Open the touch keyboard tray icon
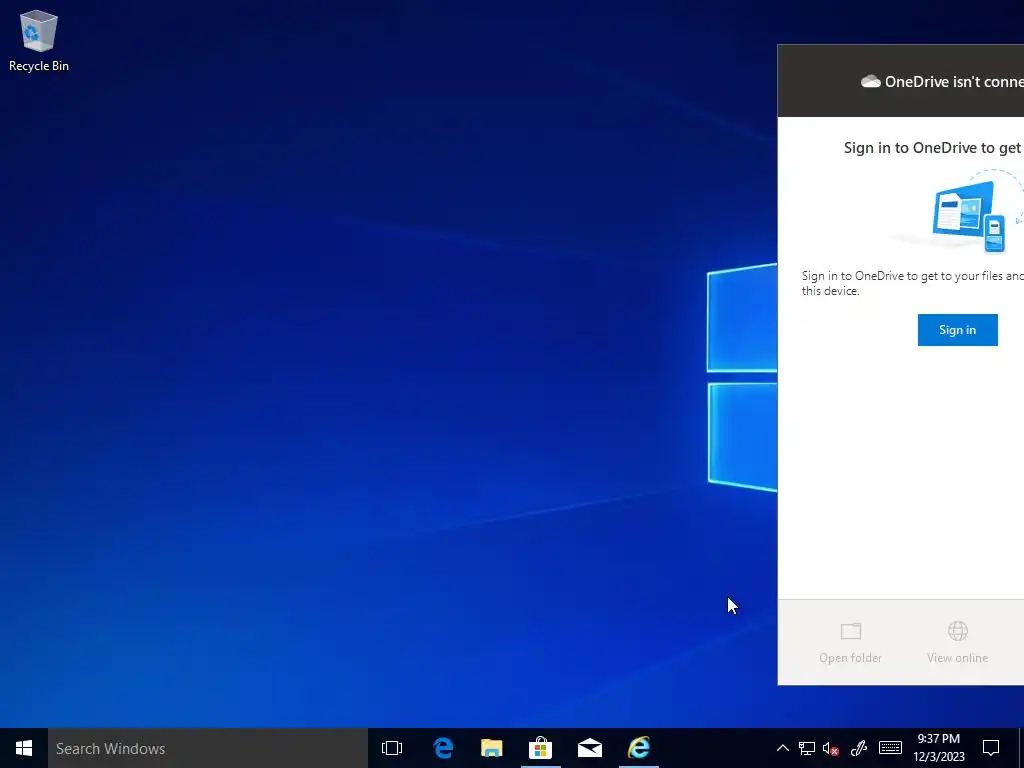 890,748
